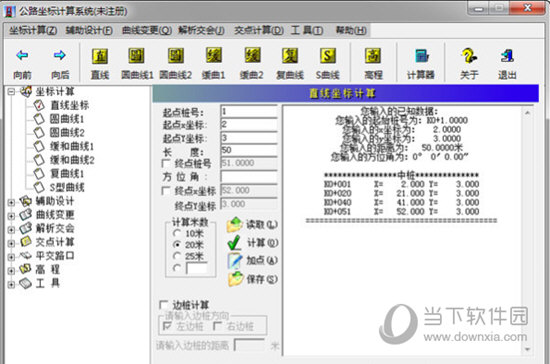Click the 起点x坐标 input field
Screen dimensions: 550x364
[x=249, y=124]
